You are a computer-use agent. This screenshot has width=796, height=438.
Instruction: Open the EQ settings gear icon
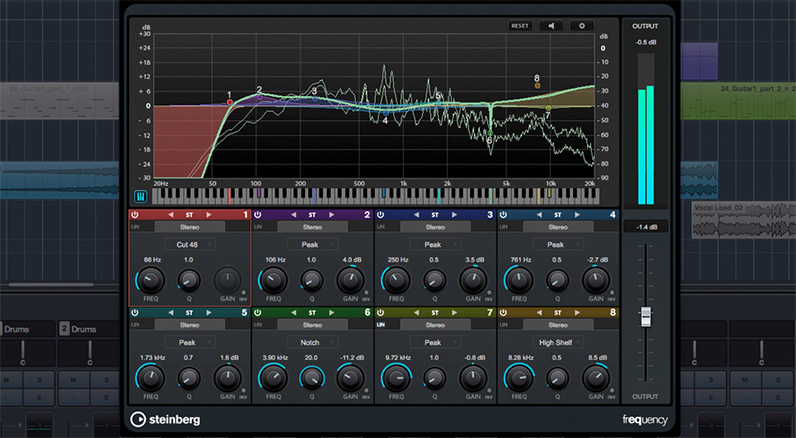tap(582, 26)
